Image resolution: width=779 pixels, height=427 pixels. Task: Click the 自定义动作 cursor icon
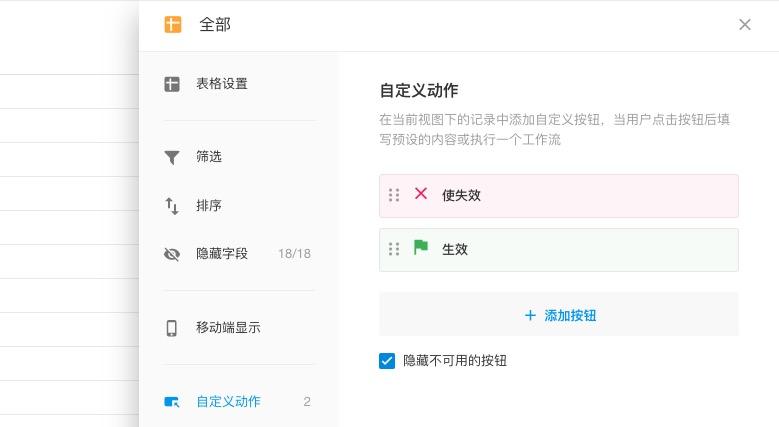[172, 402]
